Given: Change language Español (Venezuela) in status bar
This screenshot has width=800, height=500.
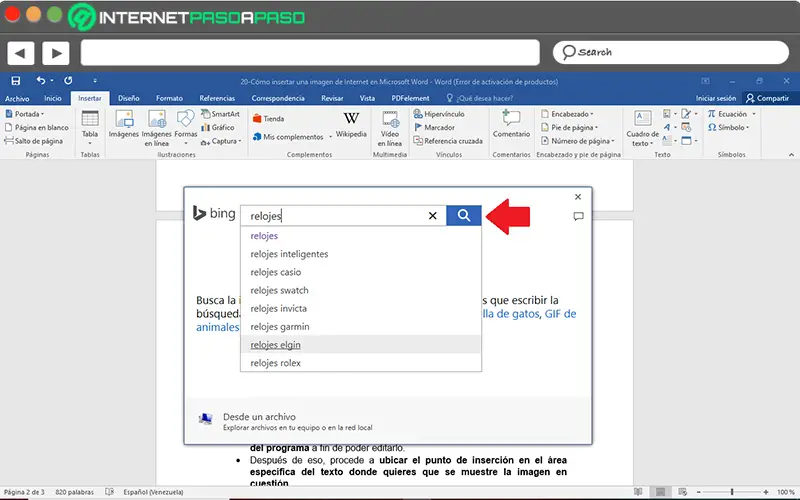Looking at the screenshot, I should (153, 492).
